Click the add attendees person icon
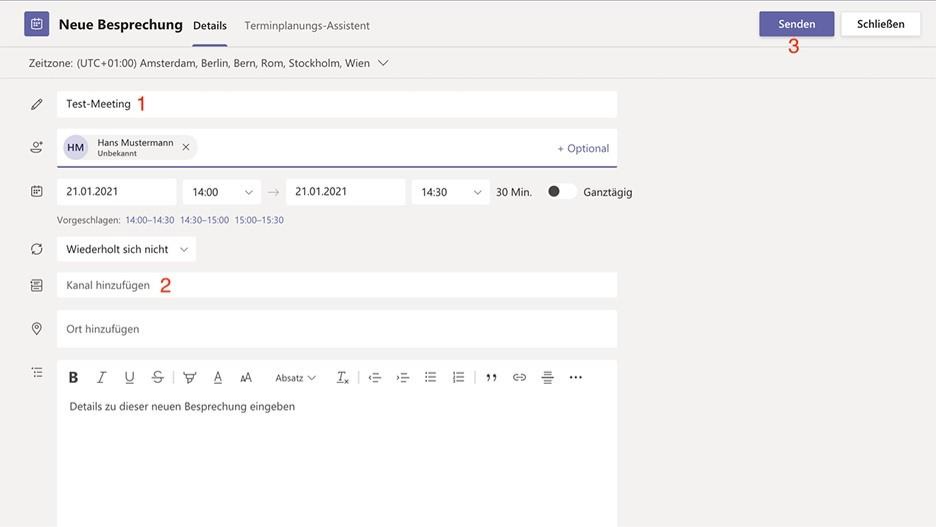Viewport: 936px width, 528px height. [36, 147]
